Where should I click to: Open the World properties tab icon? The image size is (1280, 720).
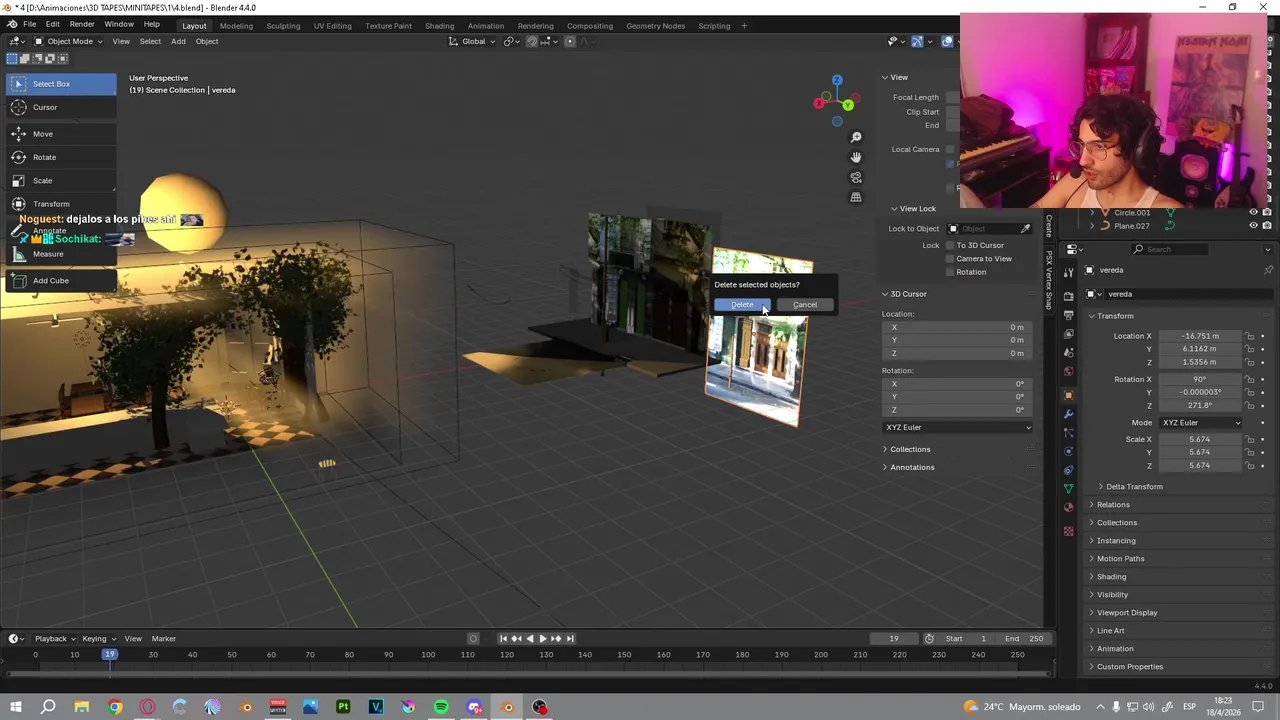[x=1069, y=372]
